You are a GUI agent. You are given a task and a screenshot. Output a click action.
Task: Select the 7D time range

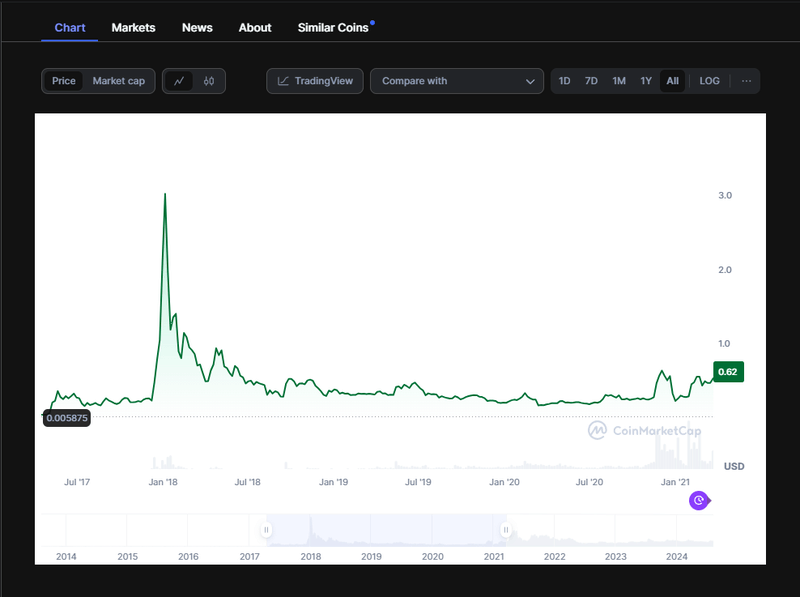pos(591,81)
